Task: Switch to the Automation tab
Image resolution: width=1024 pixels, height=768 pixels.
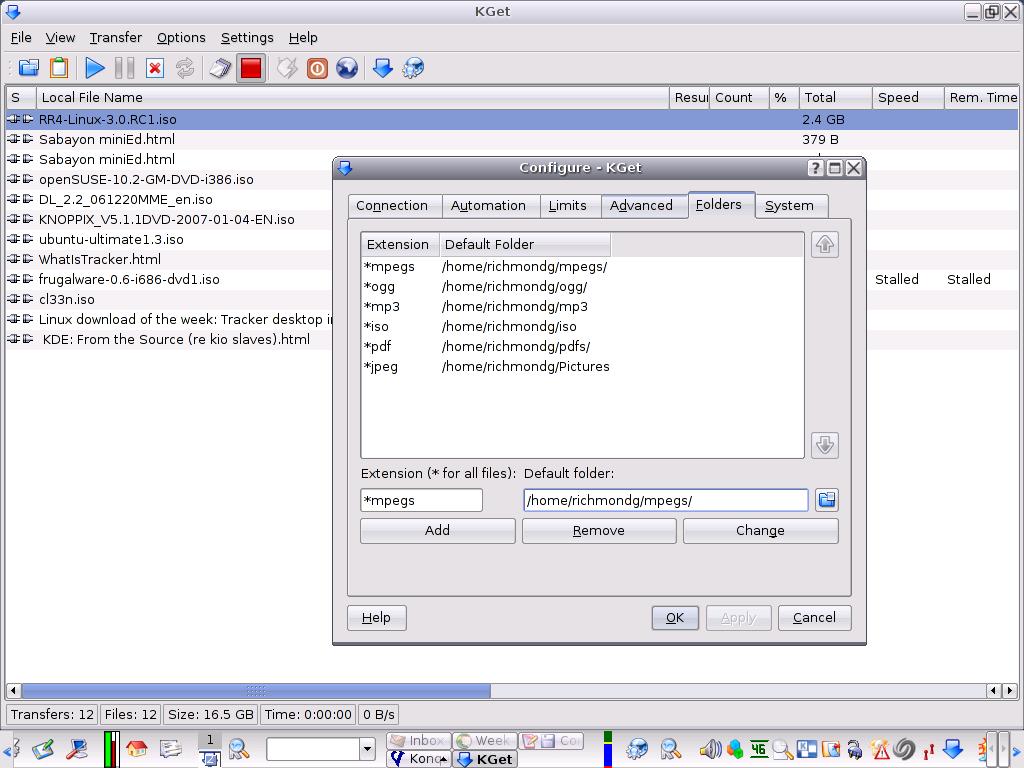Action: tap(490, 206)
